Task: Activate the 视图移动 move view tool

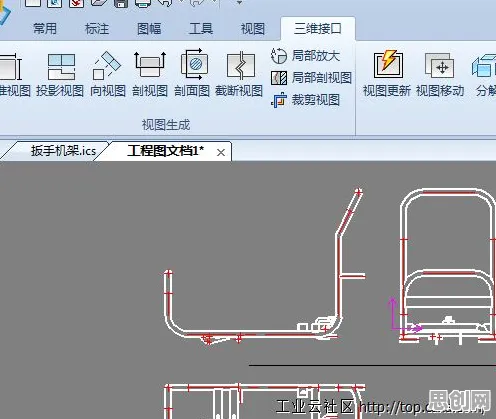Action: click(x=440, y=74)
